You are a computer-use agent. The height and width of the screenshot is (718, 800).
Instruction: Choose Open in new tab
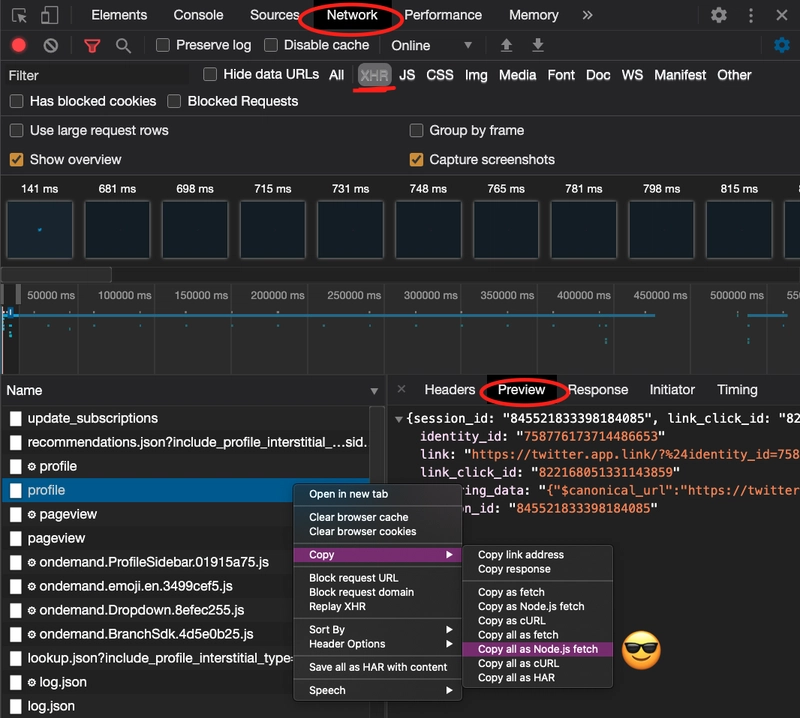378,494
